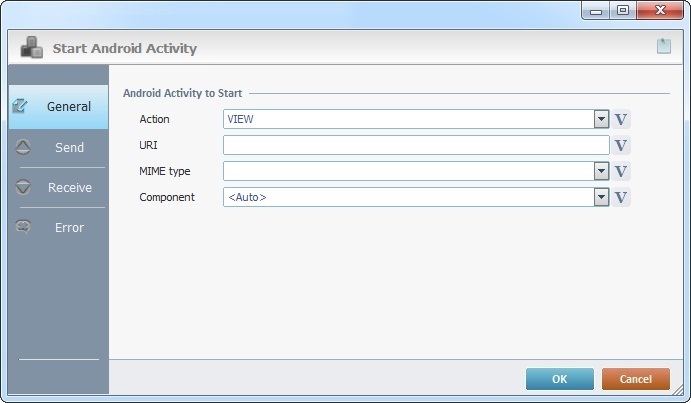Click the Send tab up-arrow icon
This screenshot has height=403, width=691.
(23, 147)
